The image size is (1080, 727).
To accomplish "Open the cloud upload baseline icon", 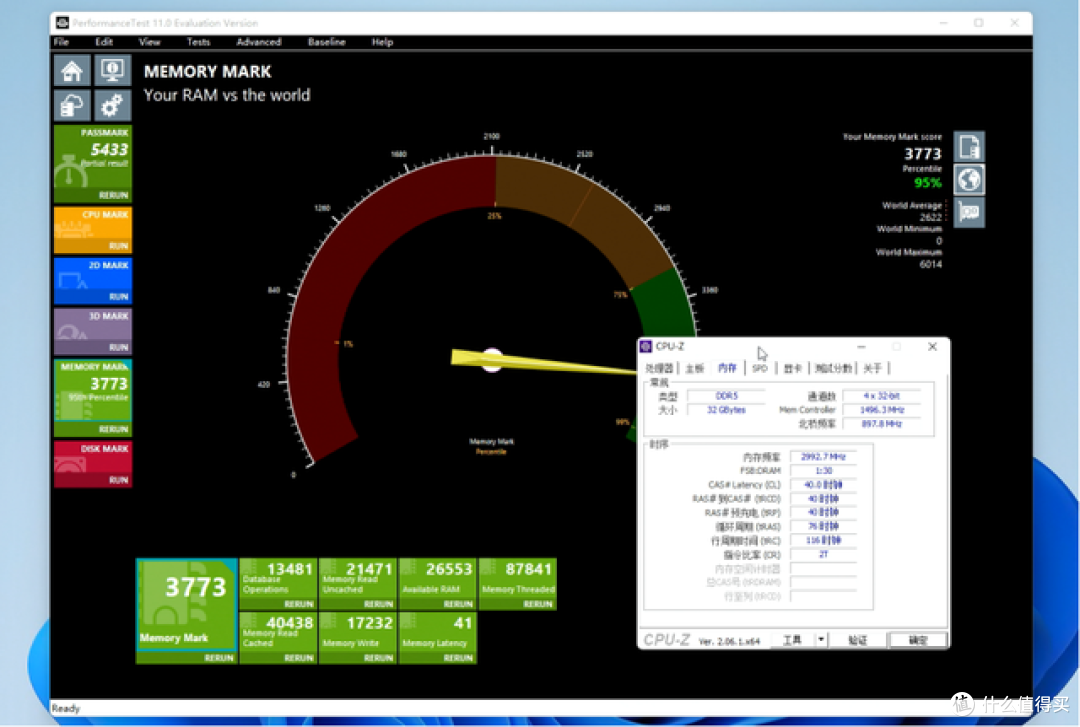I will point(72,106).
